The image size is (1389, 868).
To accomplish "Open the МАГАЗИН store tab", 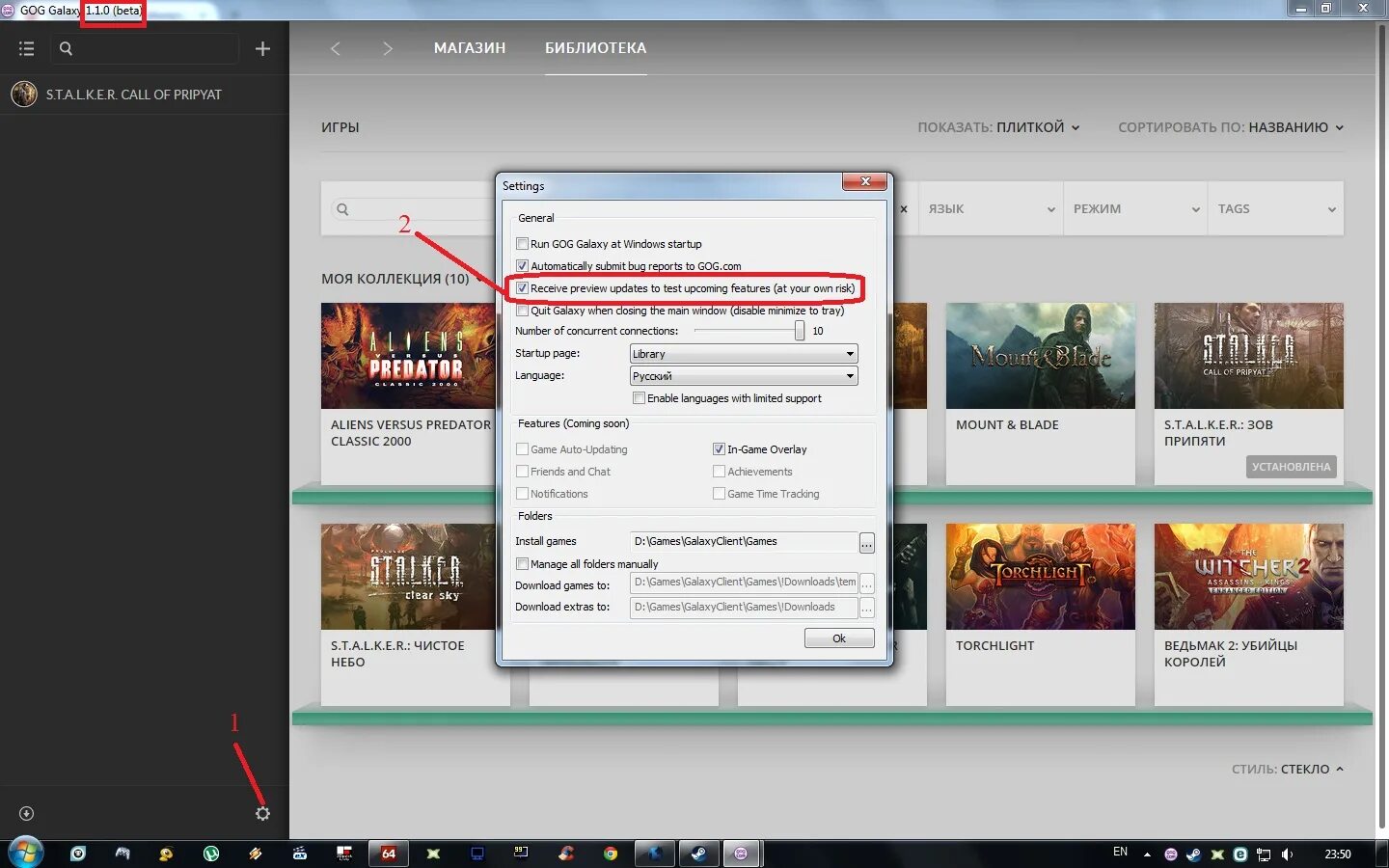I will 470,48.
